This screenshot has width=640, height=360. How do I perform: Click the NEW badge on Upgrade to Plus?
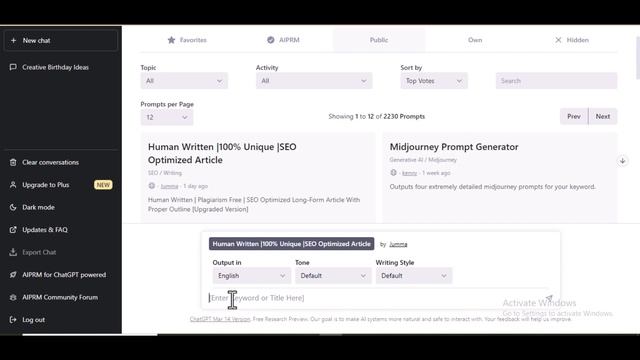point(103,185)
